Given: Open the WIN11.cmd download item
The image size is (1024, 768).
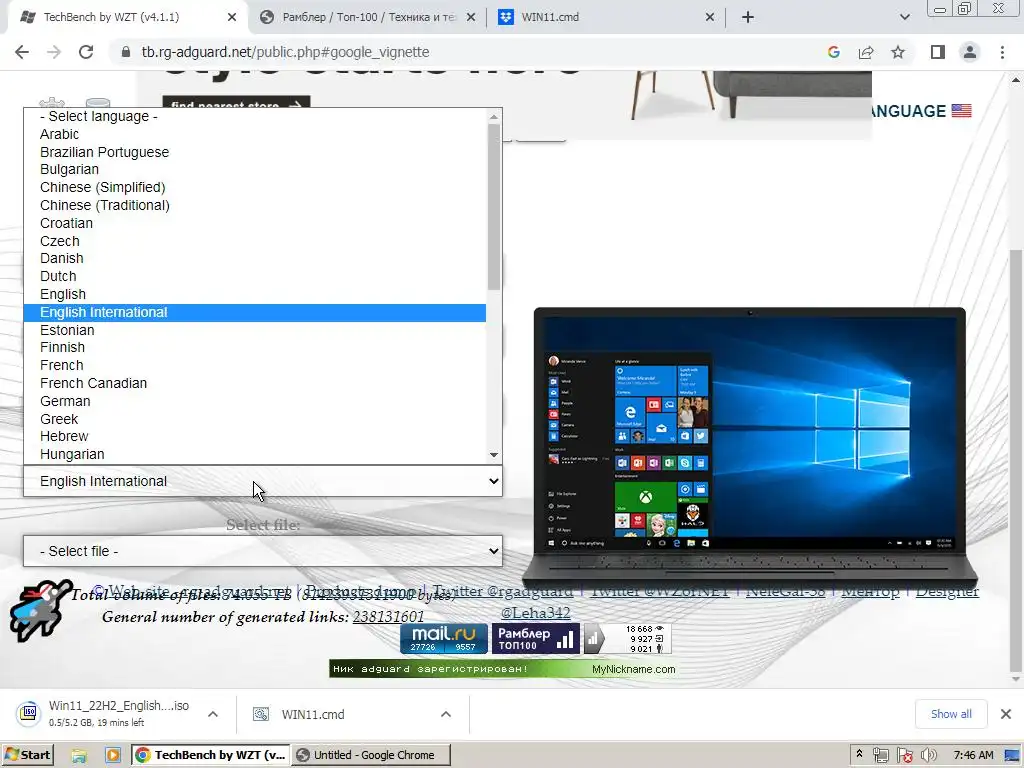Looking at the screenshot, I should [299, 714].
